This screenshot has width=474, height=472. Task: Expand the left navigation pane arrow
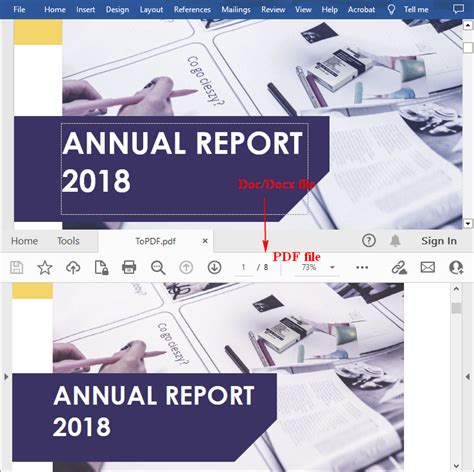pyautogui.click(x=6, y=377)
